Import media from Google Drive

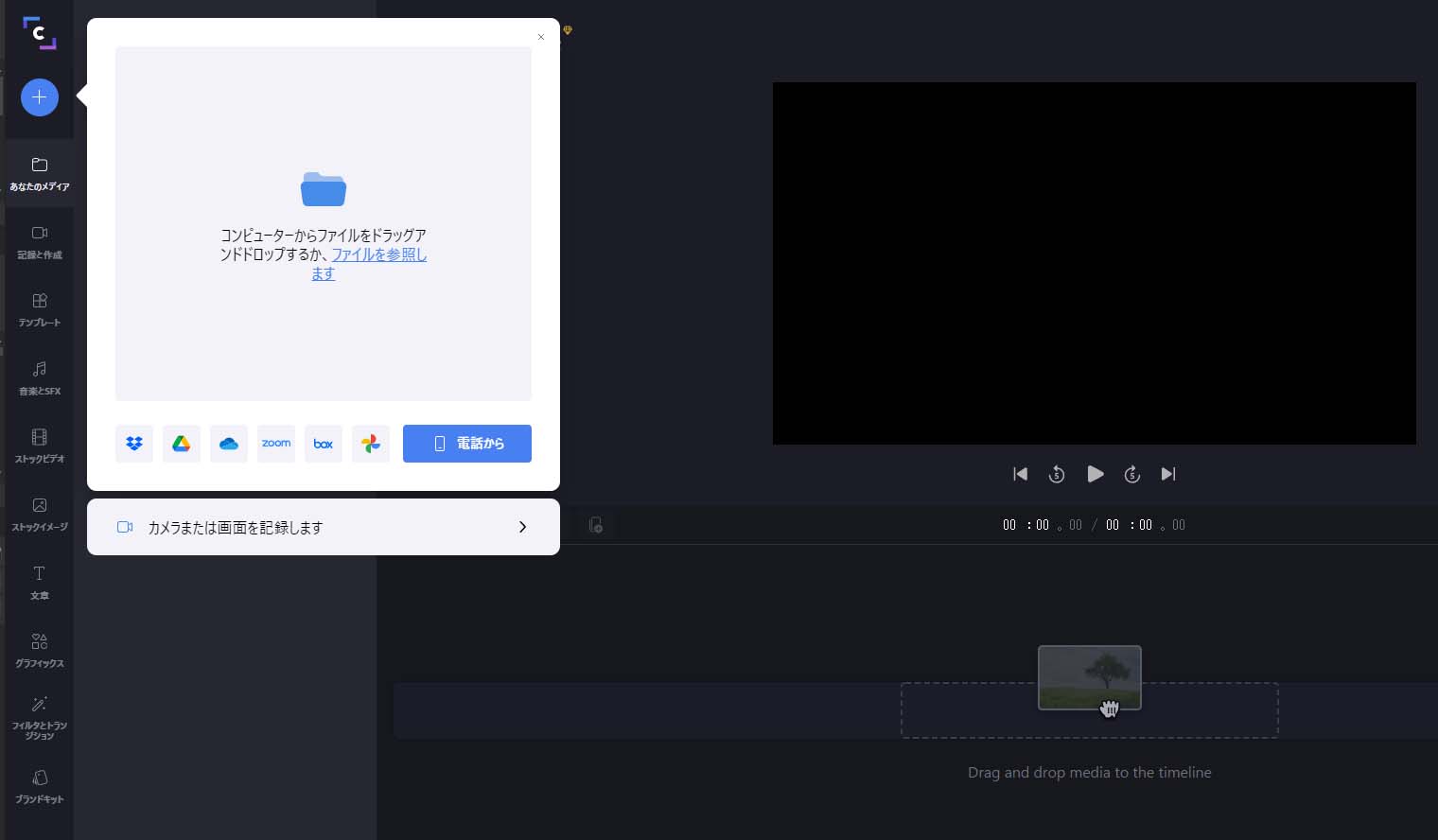click(181, 444)
